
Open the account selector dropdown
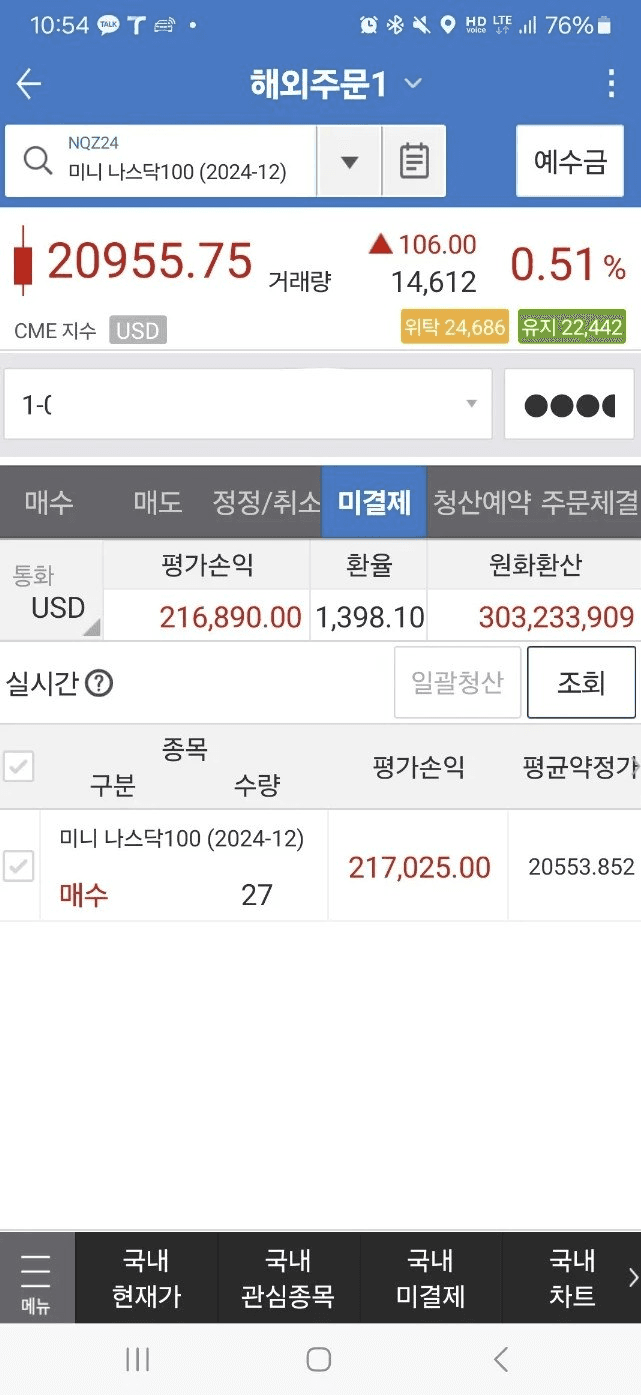(470, 403)
